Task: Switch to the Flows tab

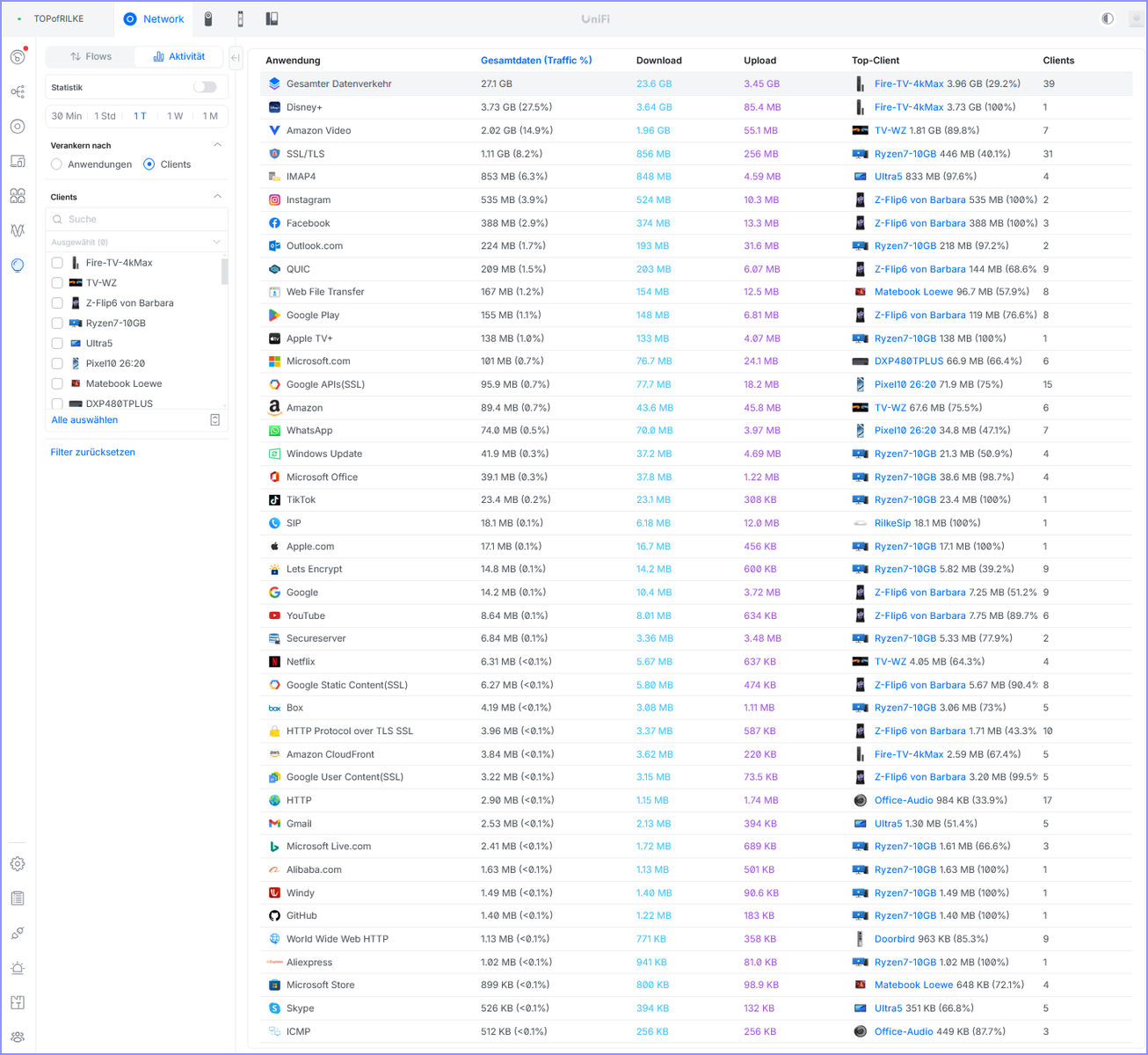Action: click(x=91, y=56)
